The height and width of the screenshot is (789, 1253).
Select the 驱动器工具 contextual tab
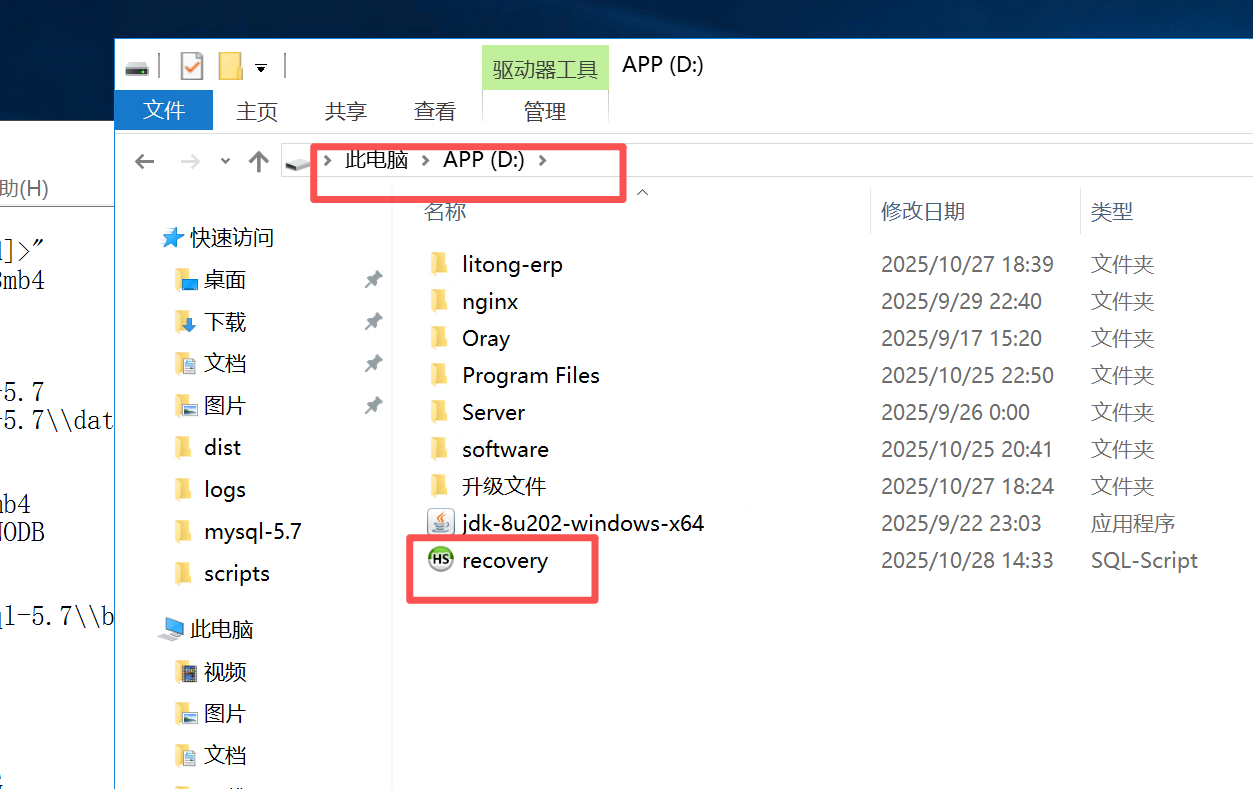545,69
